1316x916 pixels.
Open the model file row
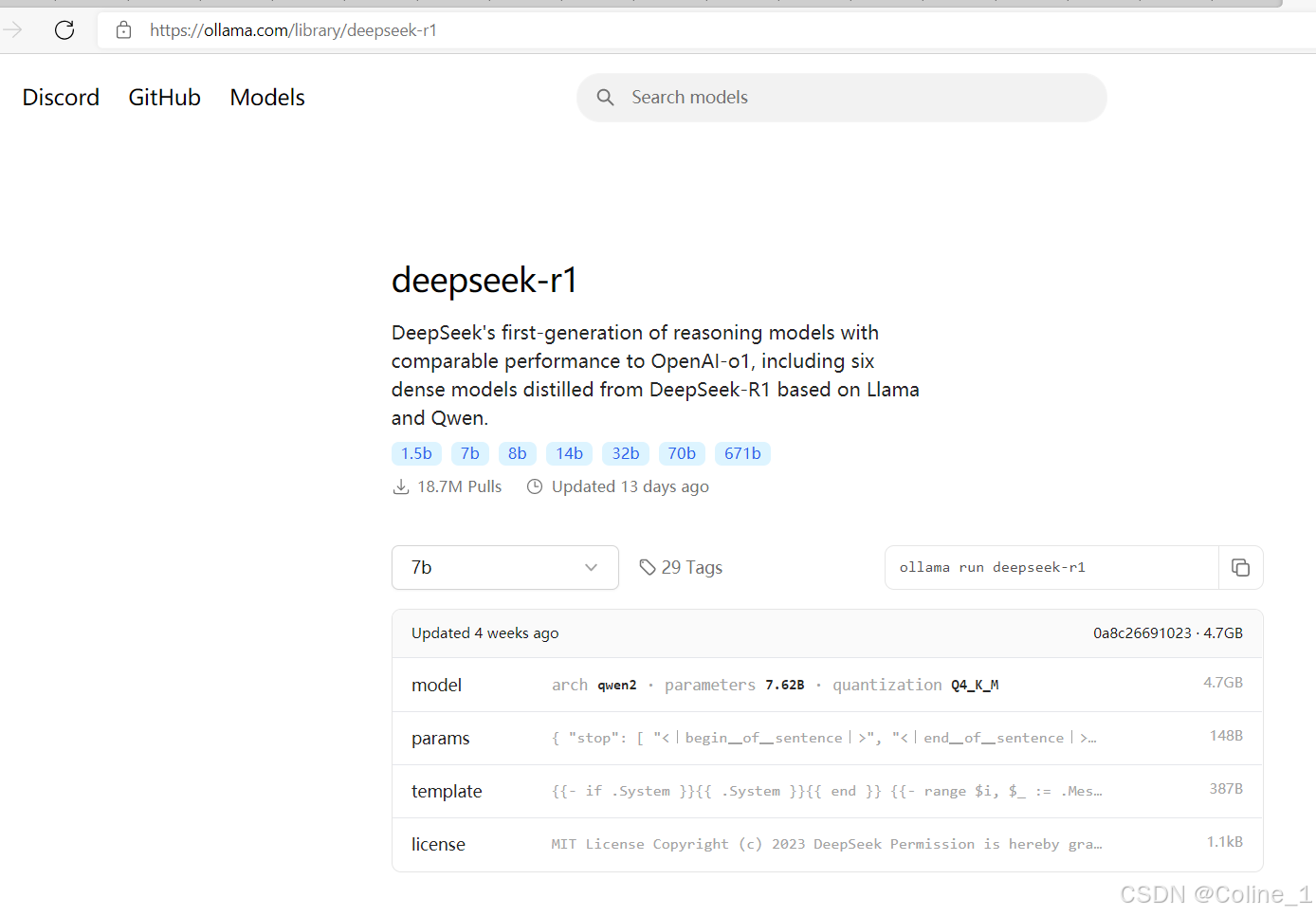point(827,685)
